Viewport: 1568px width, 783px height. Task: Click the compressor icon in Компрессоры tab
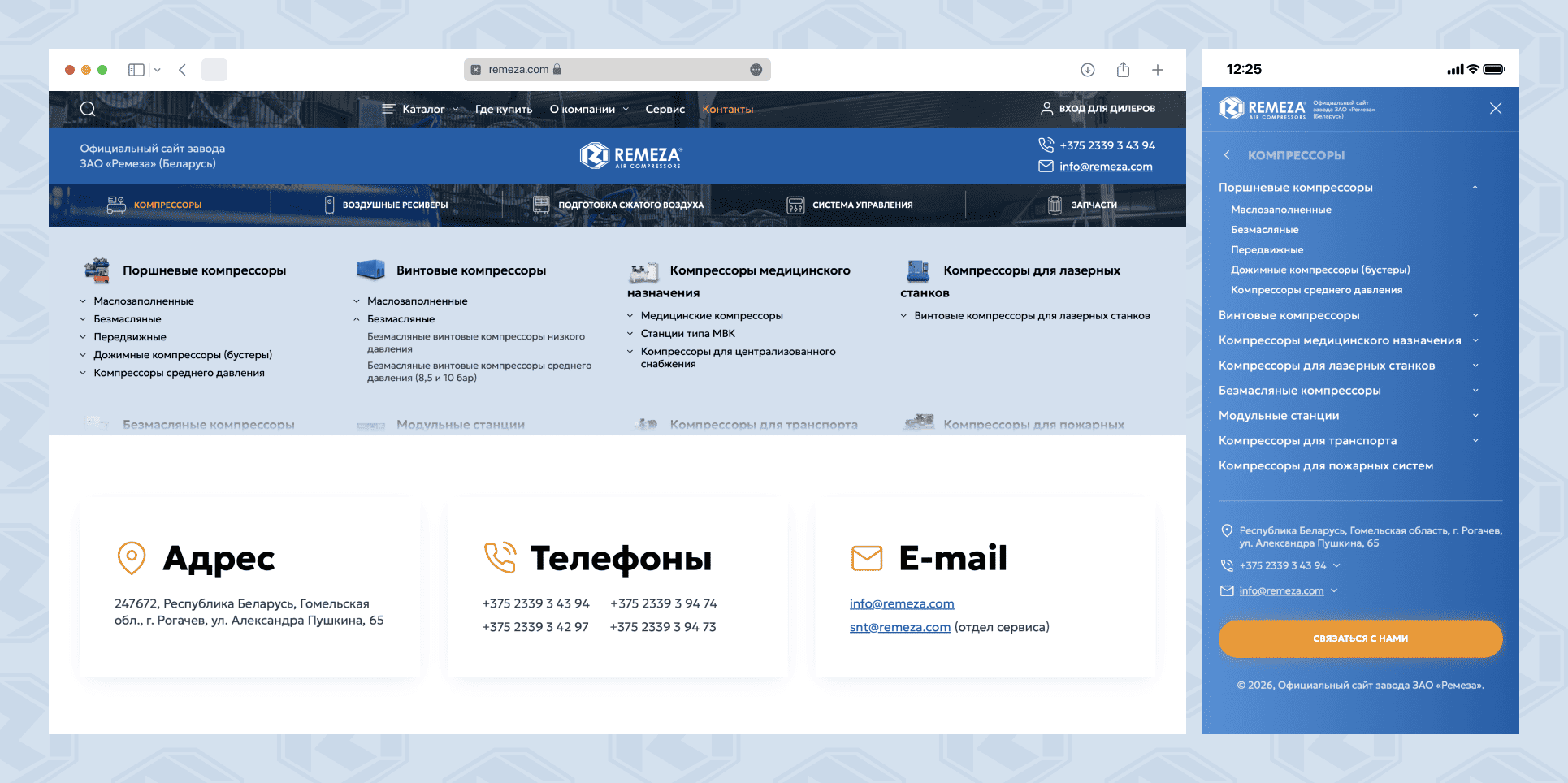[116, 205]
